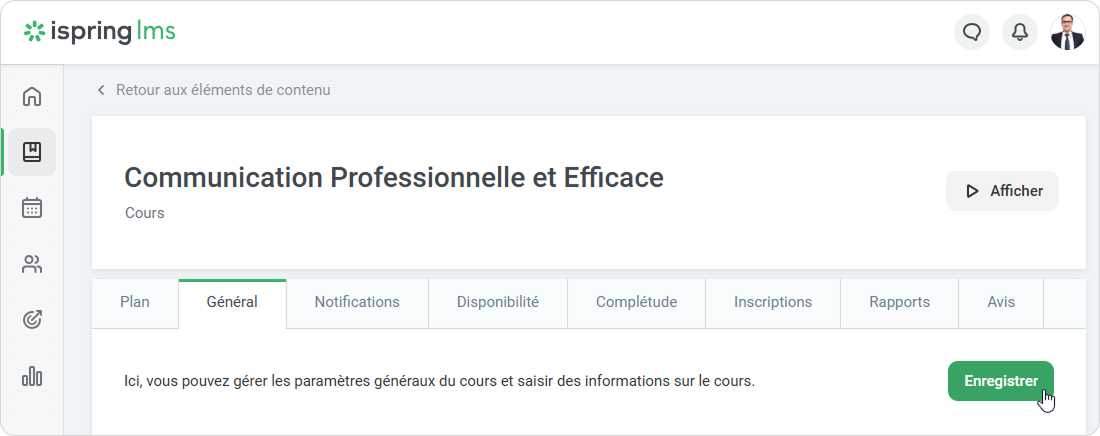Open the chat messages icon

click(972, 32)
